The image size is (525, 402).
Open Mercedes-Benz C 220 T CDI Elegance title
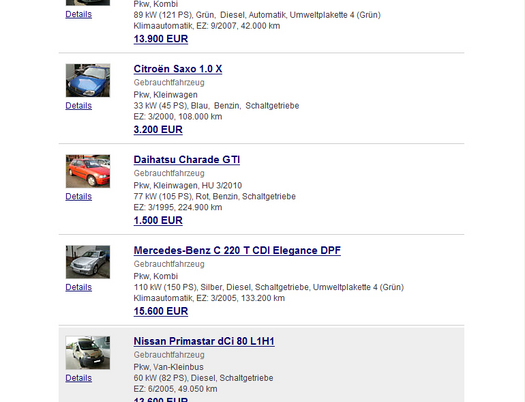click(237, 250)
